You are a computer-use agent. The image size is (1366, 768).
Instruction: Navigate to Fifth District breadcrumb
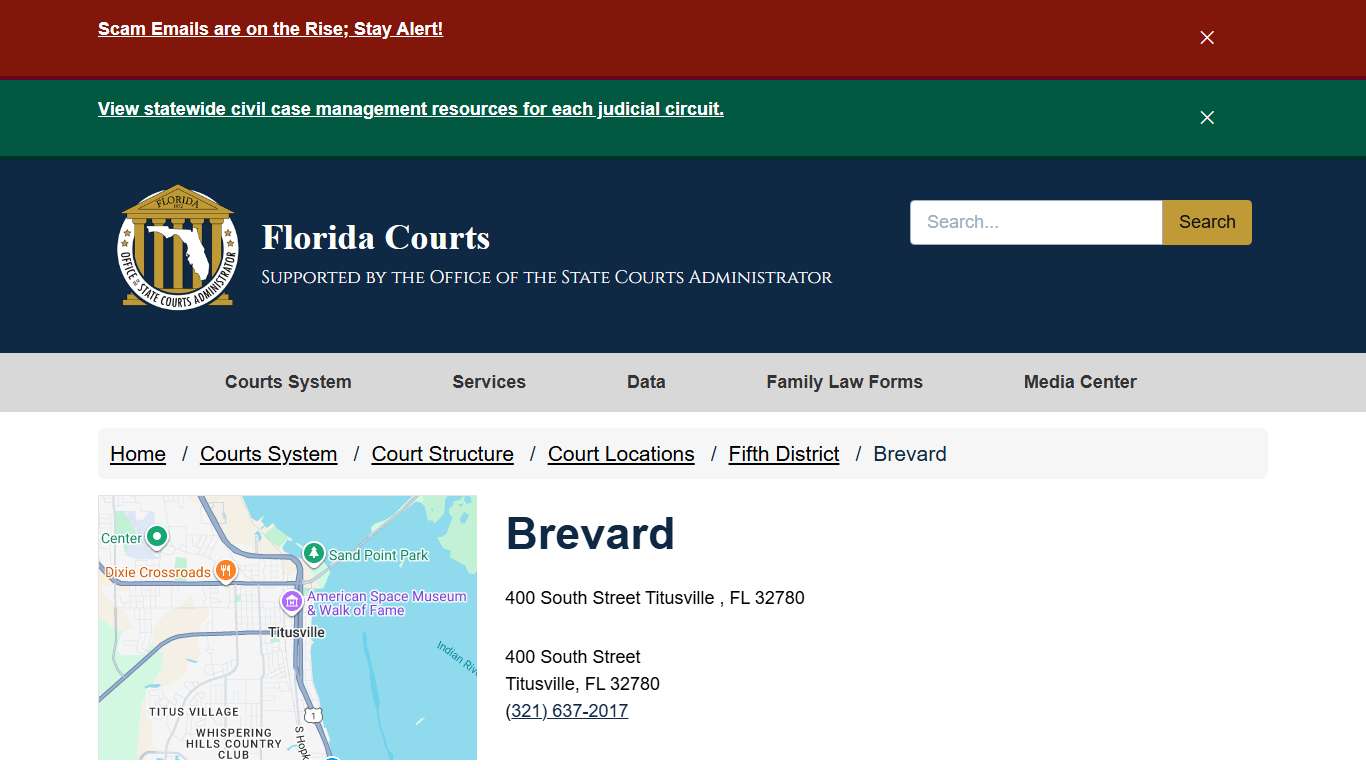784,454
